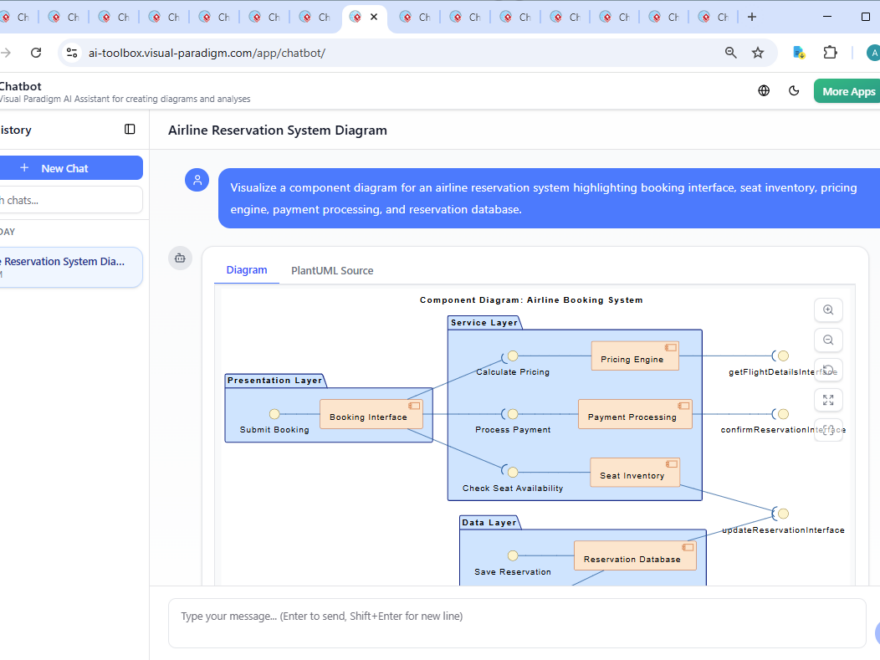Image resolution: width=880 pixels, height=660 pixels.
Task: Open the Chrome extensions puzzle icon
Action: 829,52
